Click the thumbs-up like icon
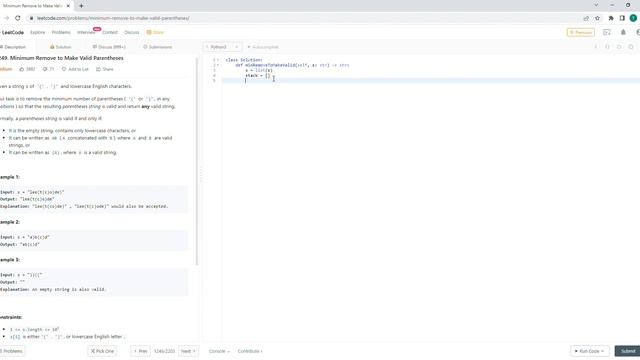This screenshot has width=640, height=360. click(x=22, y=69)
